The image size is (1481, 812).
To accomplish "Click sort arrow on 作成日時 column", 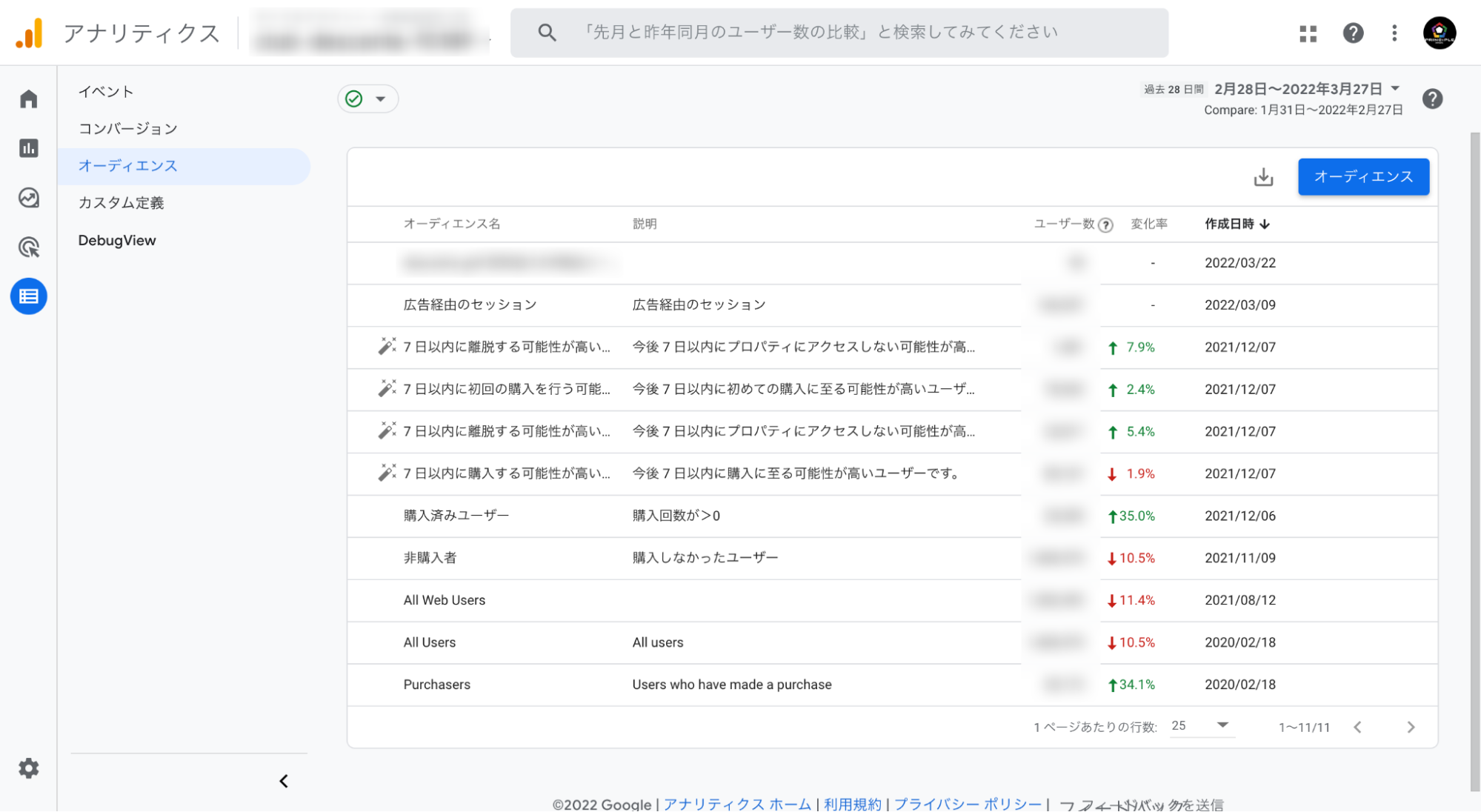I will 1265,224.
